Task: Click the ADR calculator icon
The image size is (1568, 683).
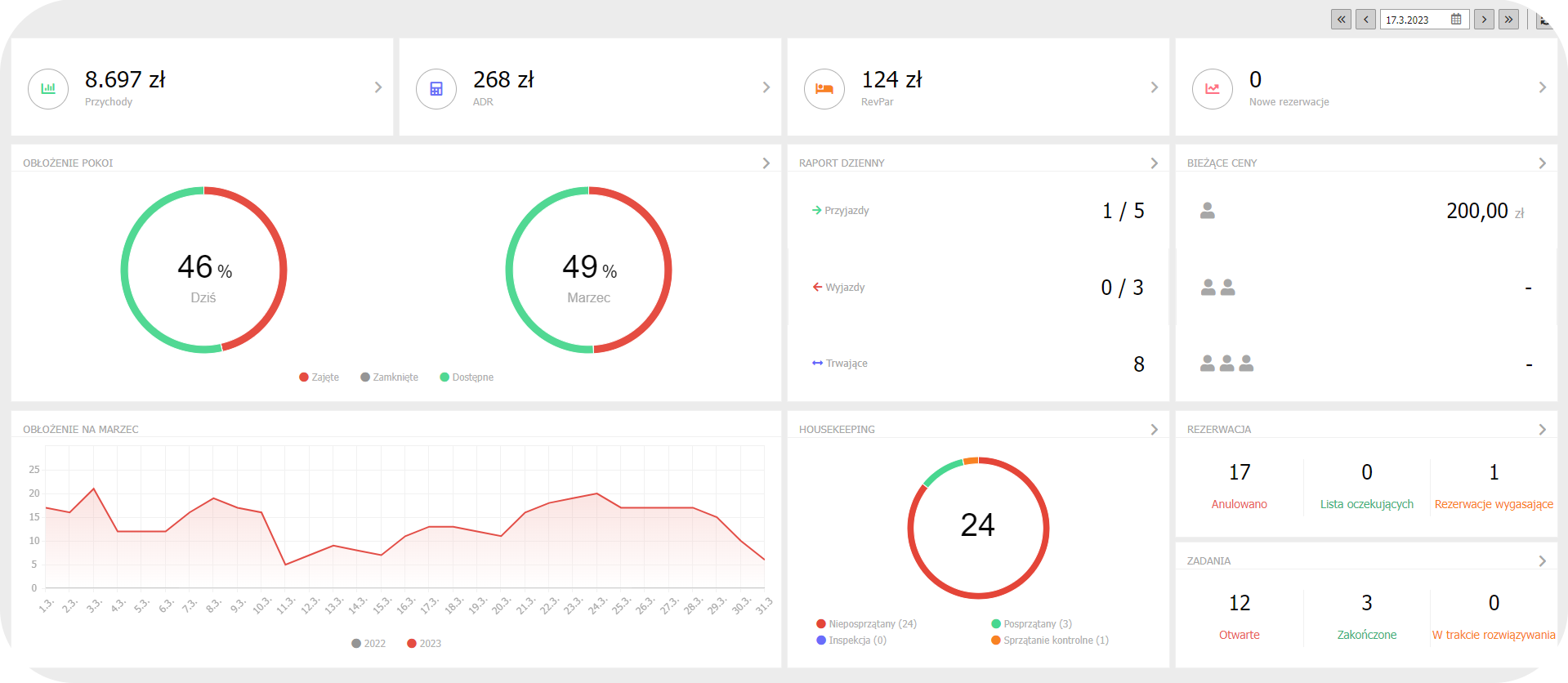Action: point(436,88)
